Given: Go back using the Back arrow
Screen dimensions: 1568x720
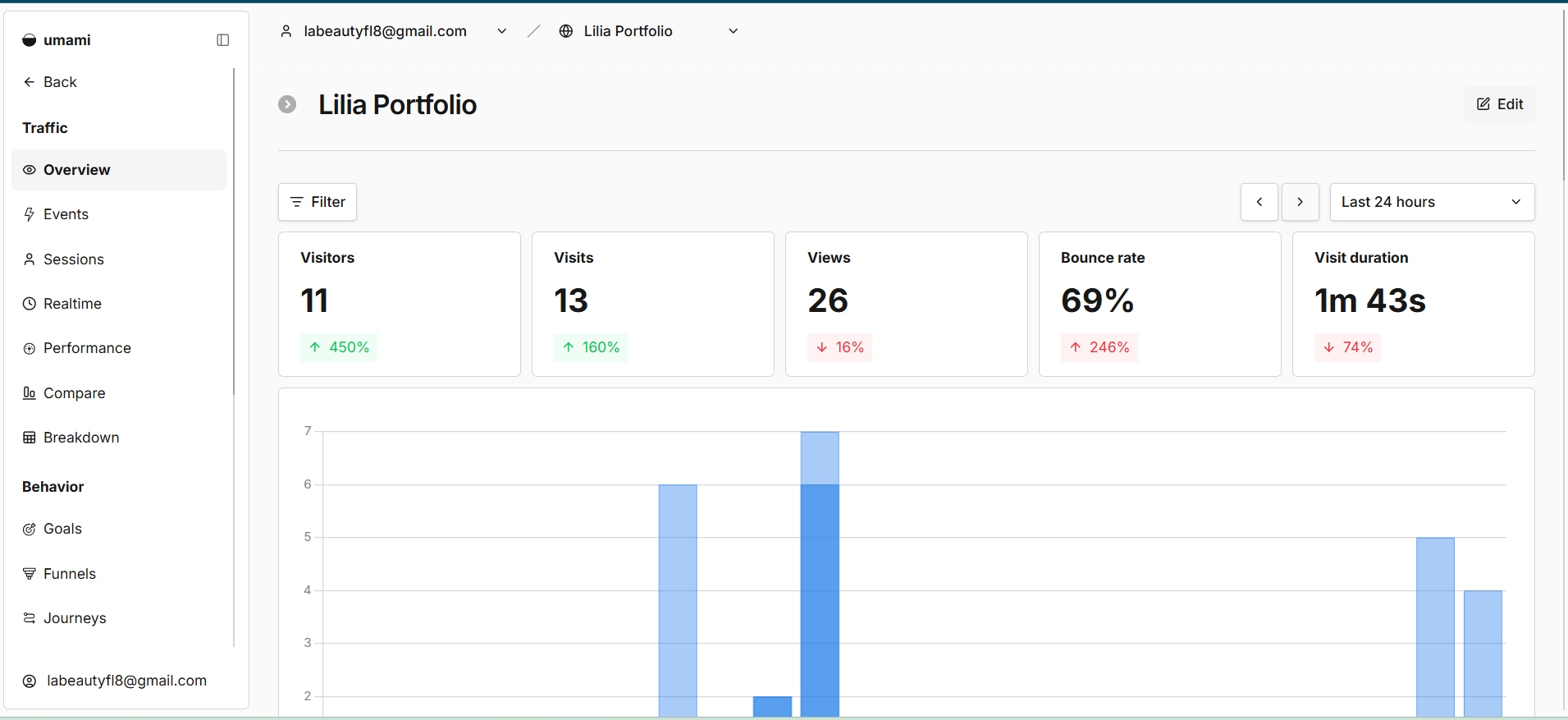Looking at the screenshot, I should (x=50, y=82).
